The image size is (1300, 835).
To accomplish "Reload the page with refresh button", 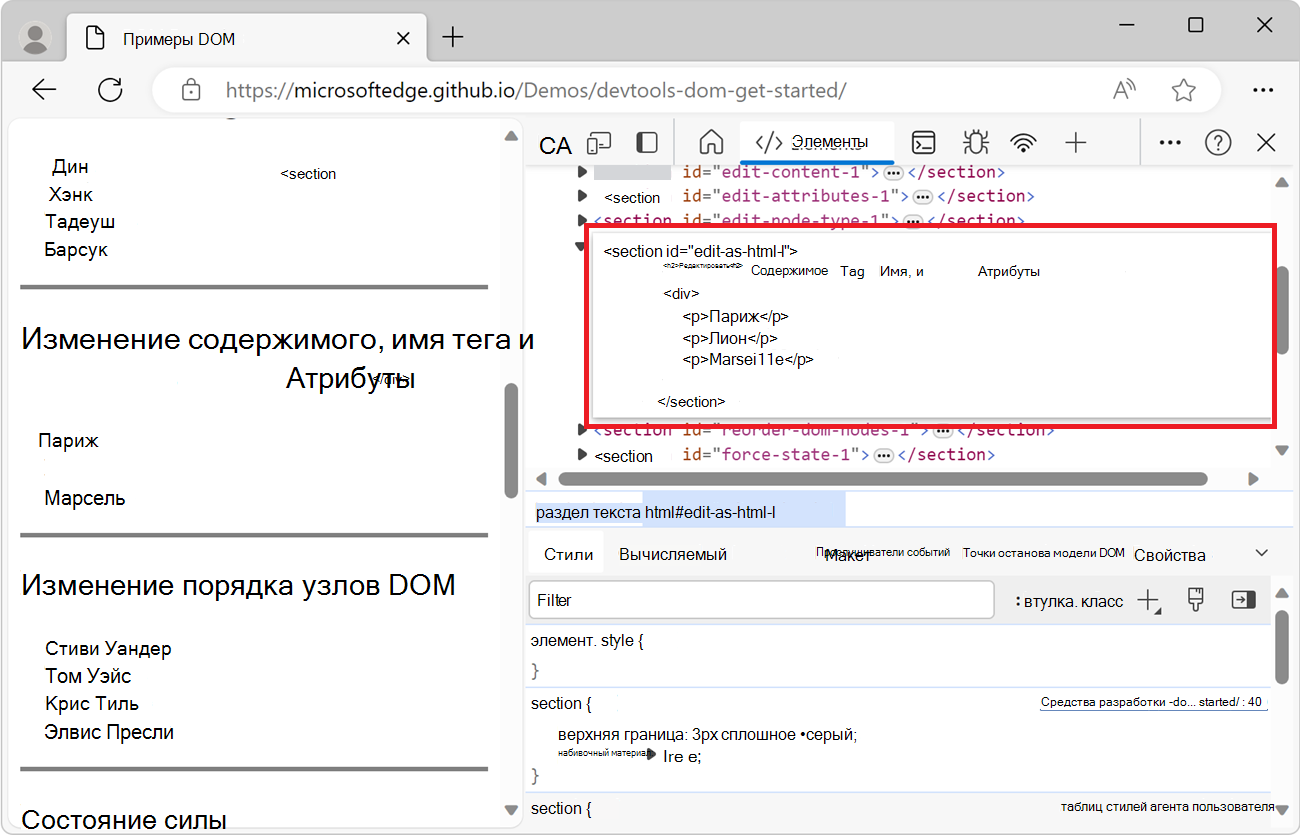I will click(x=110, y=89).
